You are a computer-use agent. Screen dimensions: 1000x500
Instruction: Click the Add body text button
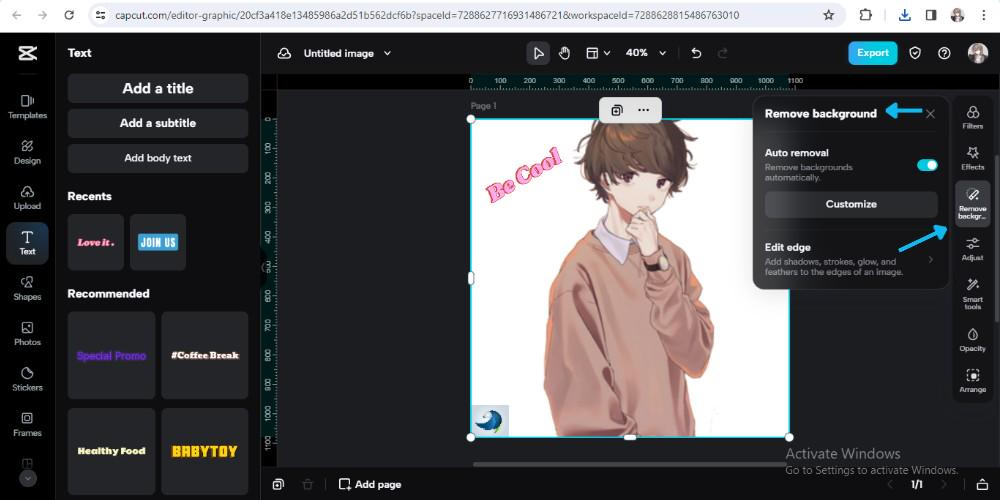(x=158, y=158)
